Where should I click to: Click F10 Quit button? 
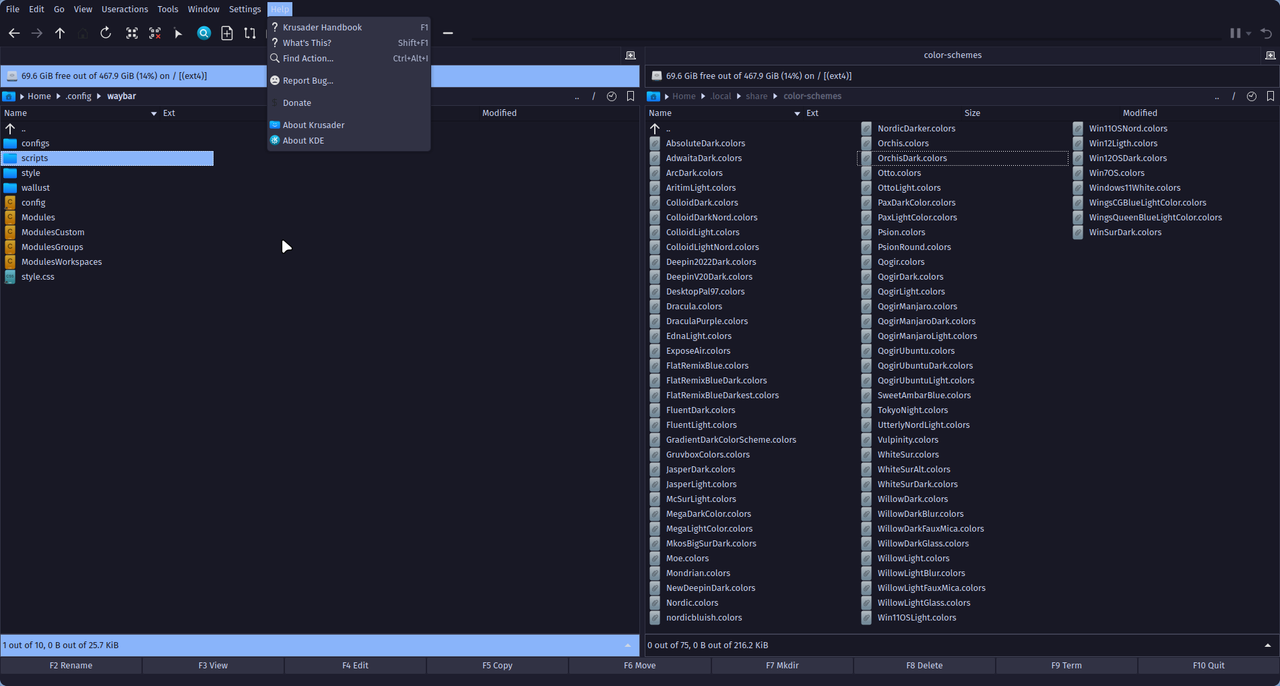tap(1208, 665)
